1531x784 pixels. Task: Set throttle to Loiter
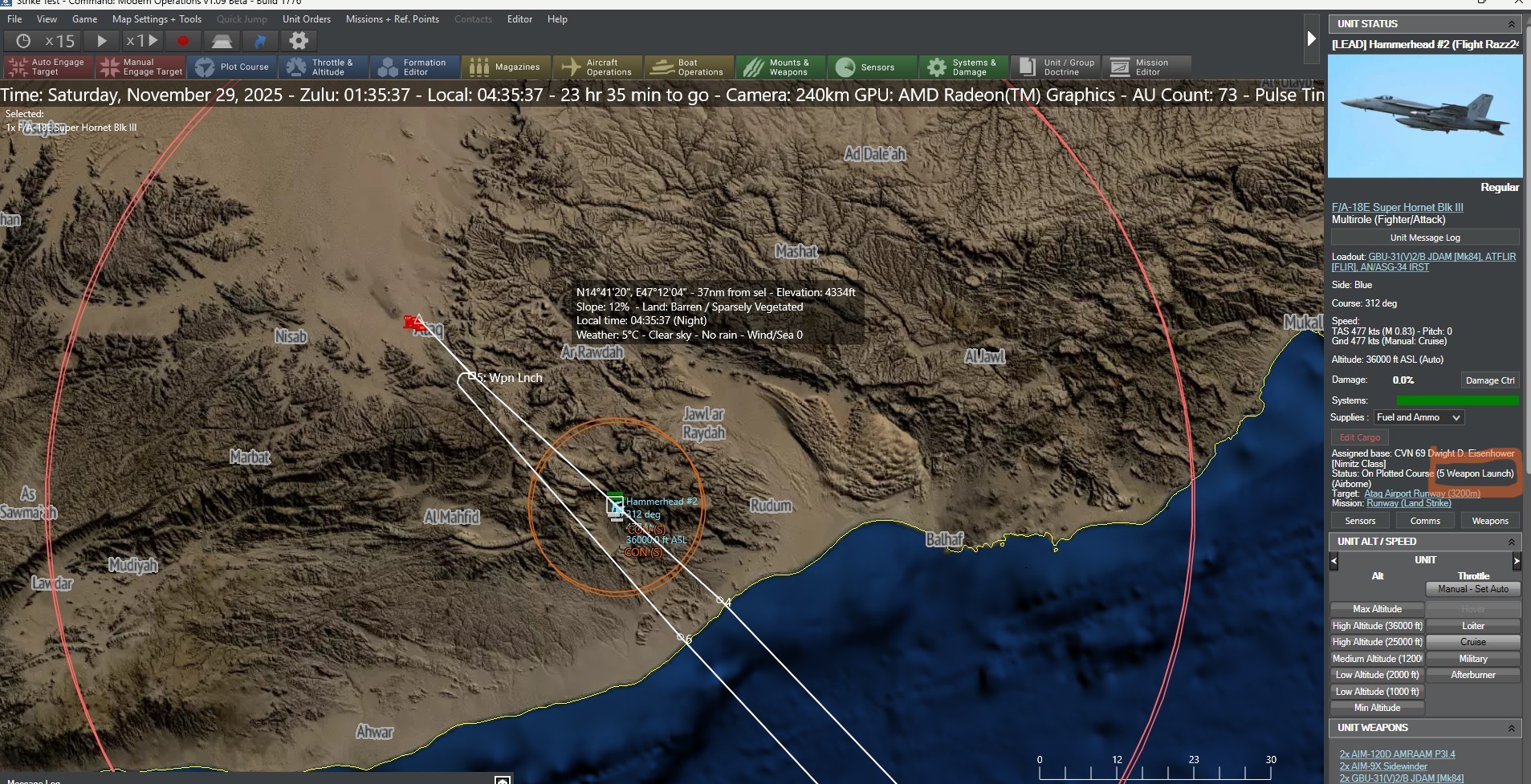[x=1473, y=626]
